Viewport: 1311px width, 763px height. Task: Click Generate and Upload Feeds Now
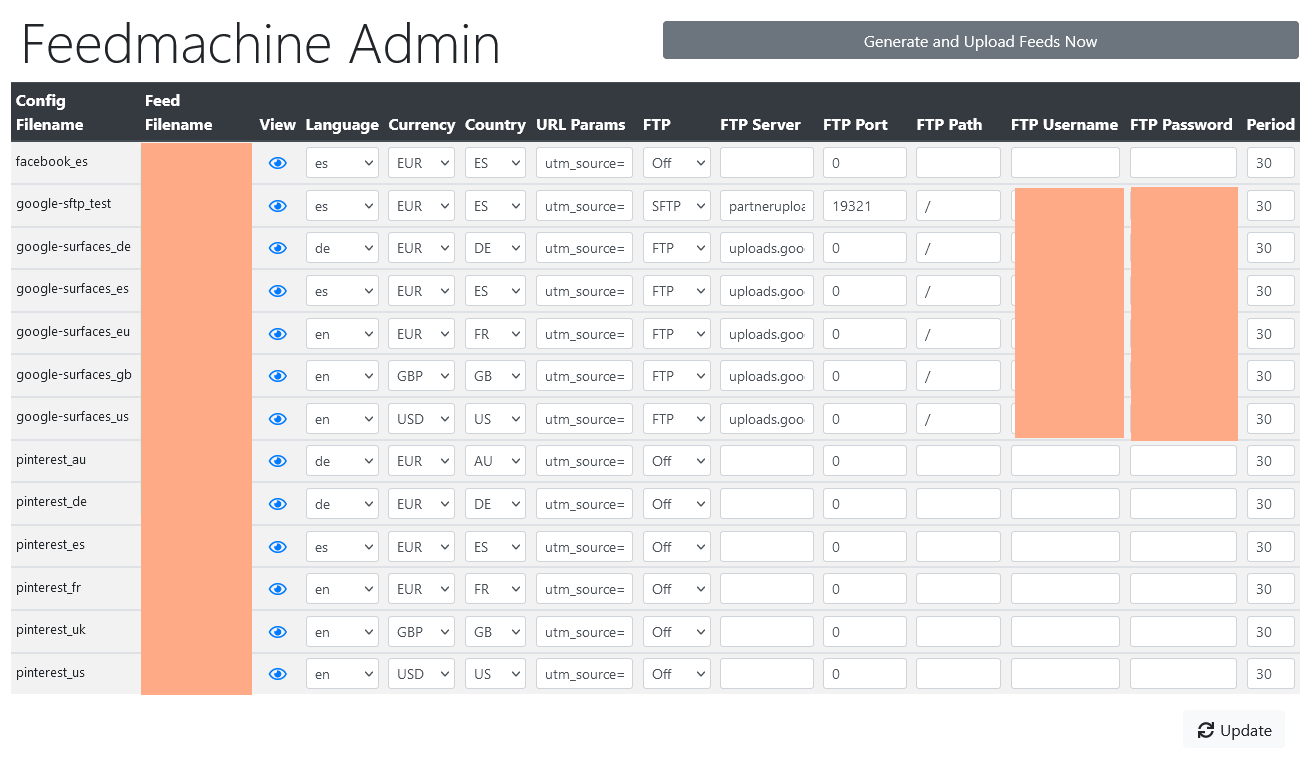coord(981,41)
